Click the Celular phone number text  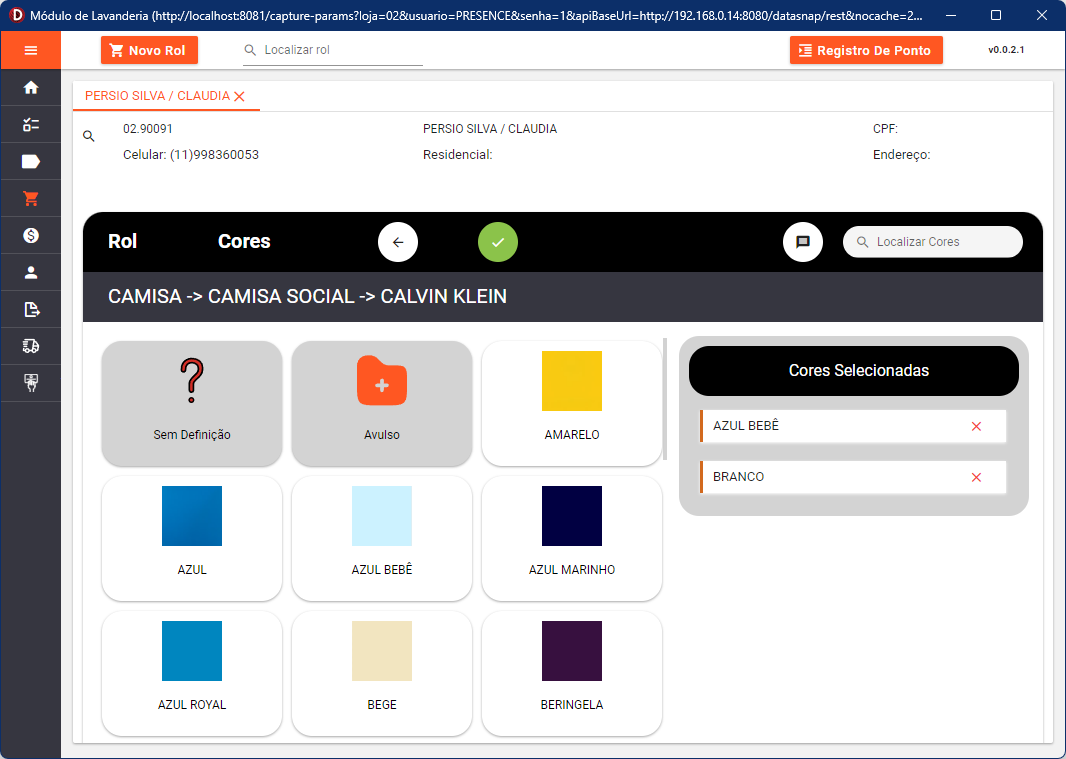tap(191, 155)
